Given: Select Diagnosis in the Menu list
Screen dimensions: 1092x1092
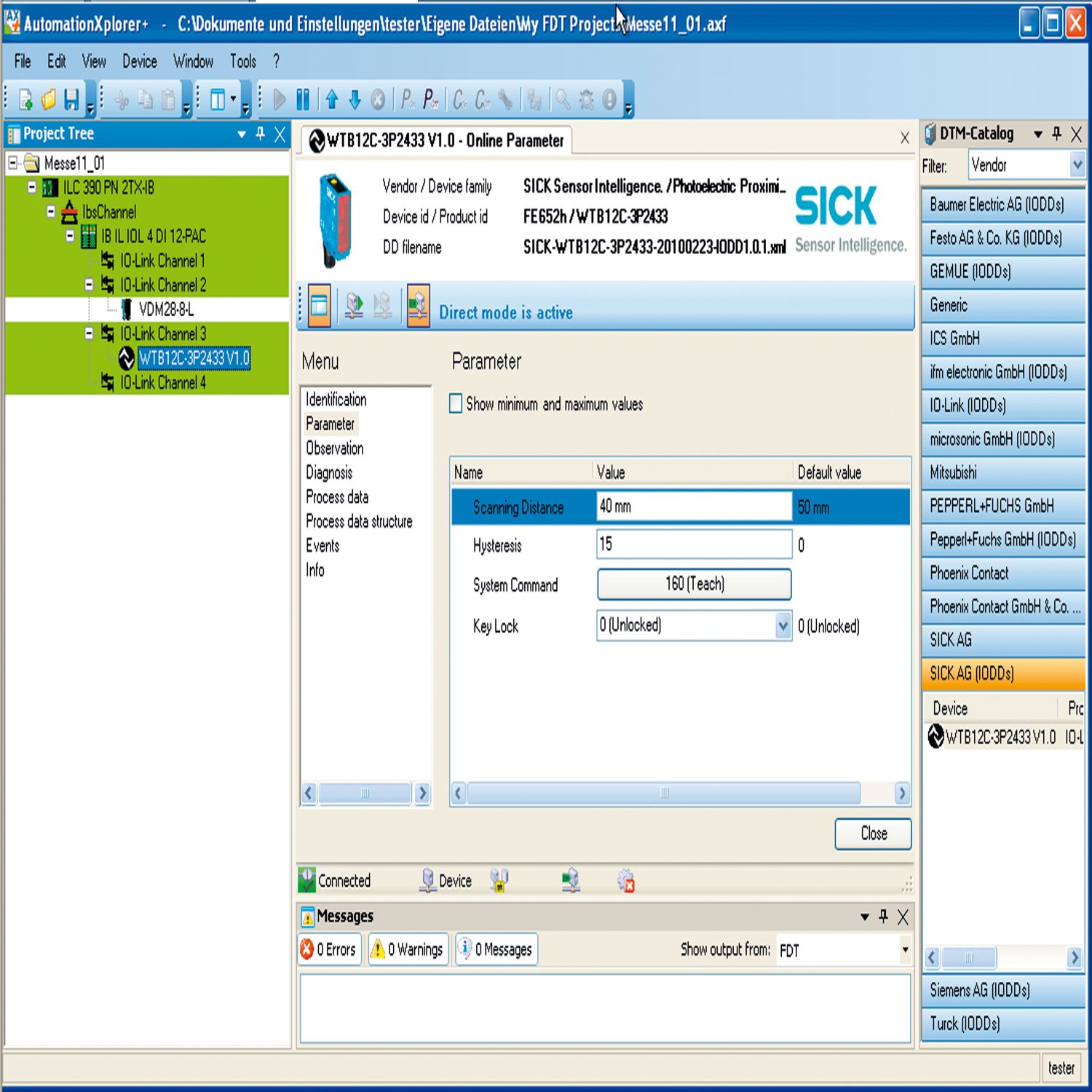Looking at the screenshot, I should tap(329, 472).
